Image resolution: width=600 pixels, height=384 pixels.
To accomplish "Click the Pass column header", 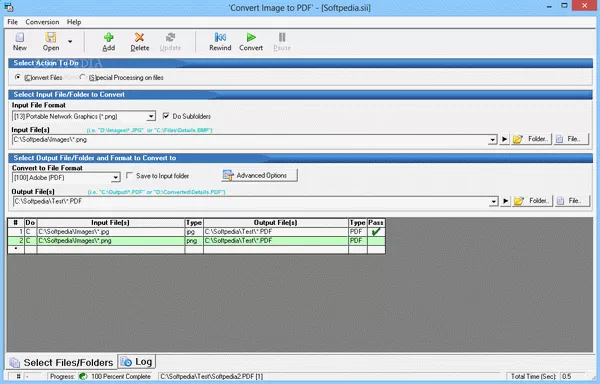I will click(376, 223).
